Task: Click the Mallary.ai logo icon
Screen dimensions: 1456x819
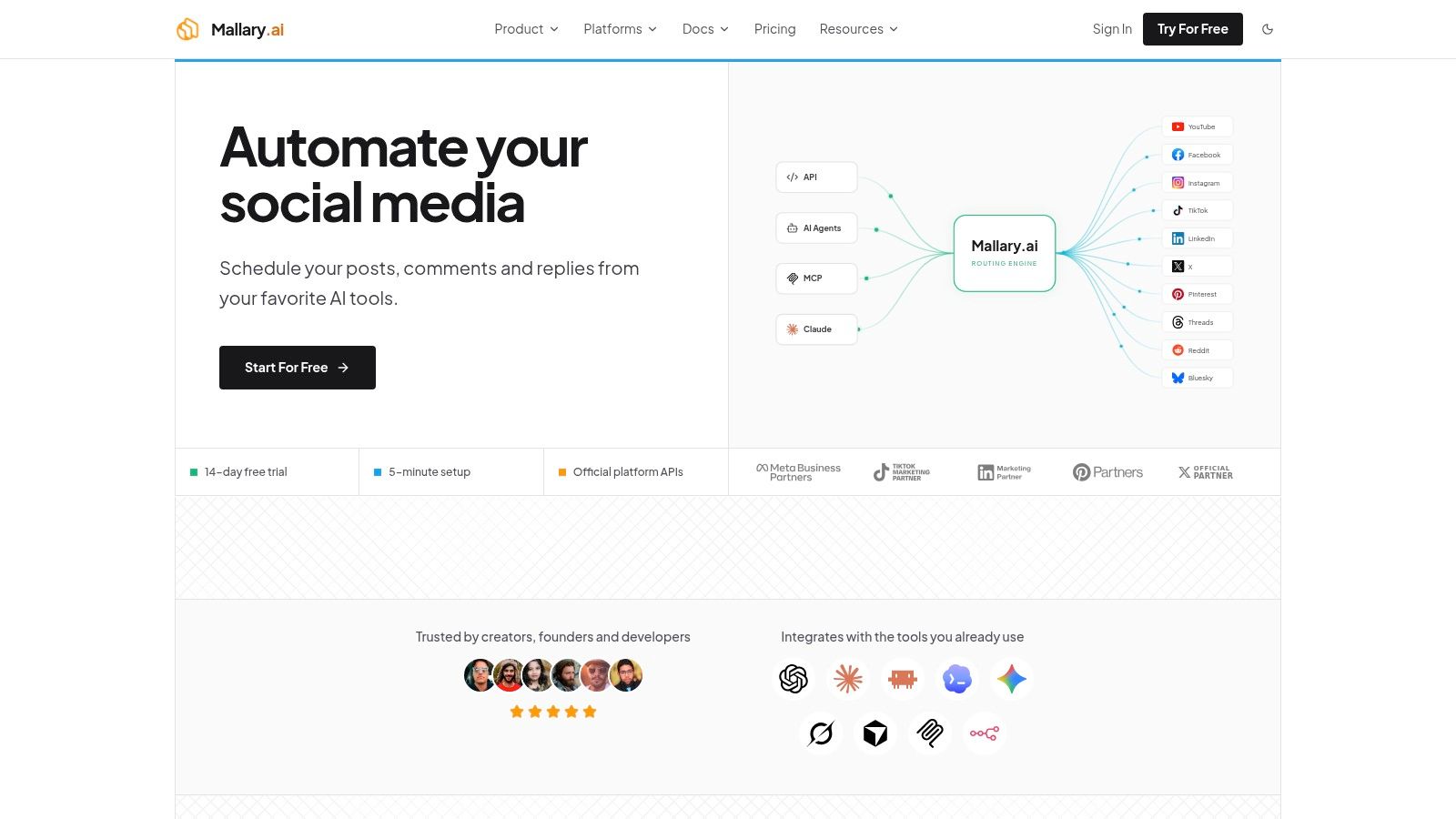Action: pos(187,29)
